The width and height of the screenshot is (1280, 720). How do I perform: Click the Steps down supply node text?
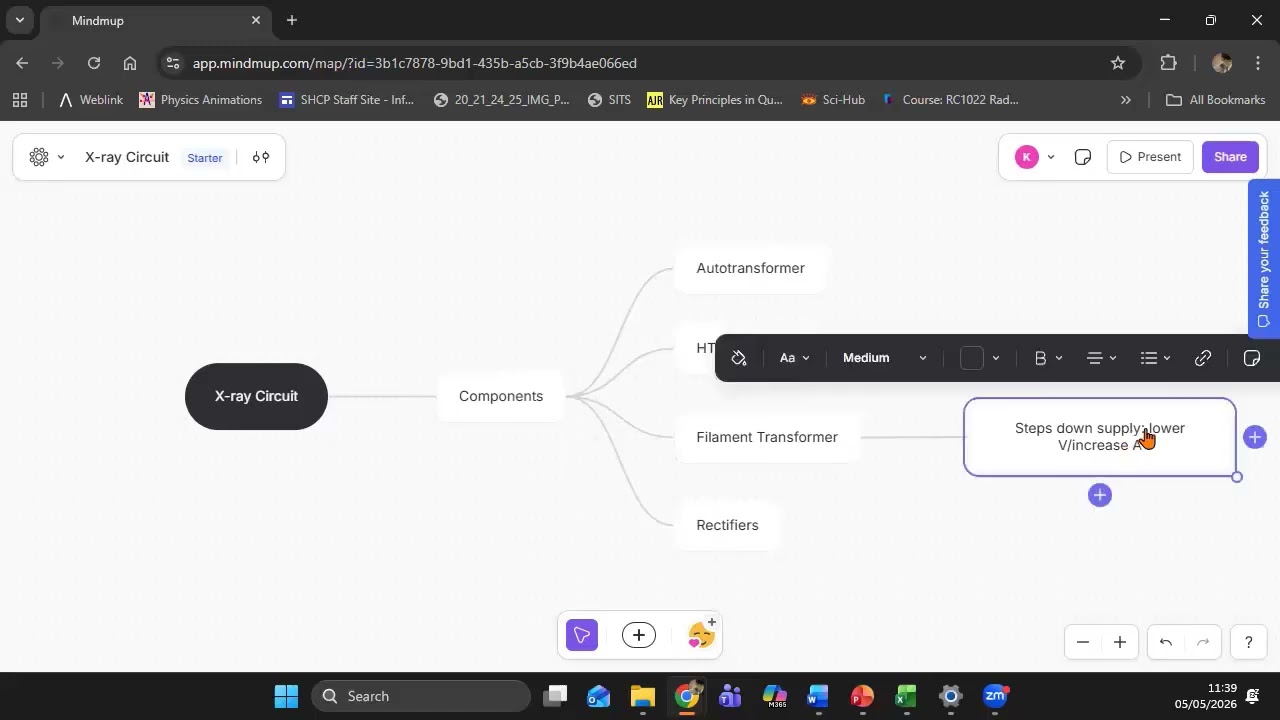coord(1100,436)
